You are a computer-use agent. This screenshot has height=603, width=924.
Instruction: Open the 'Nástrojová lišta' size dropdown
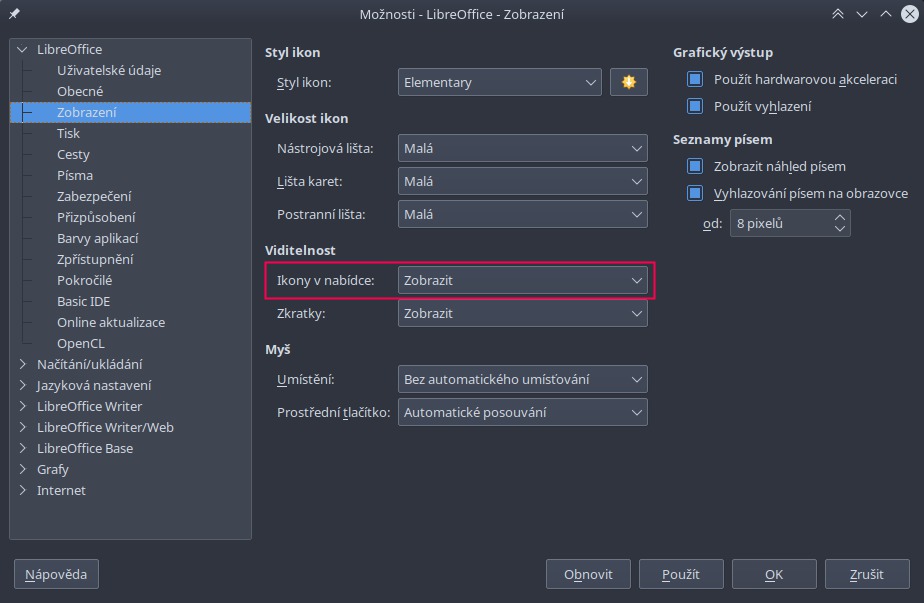(522, 148)
